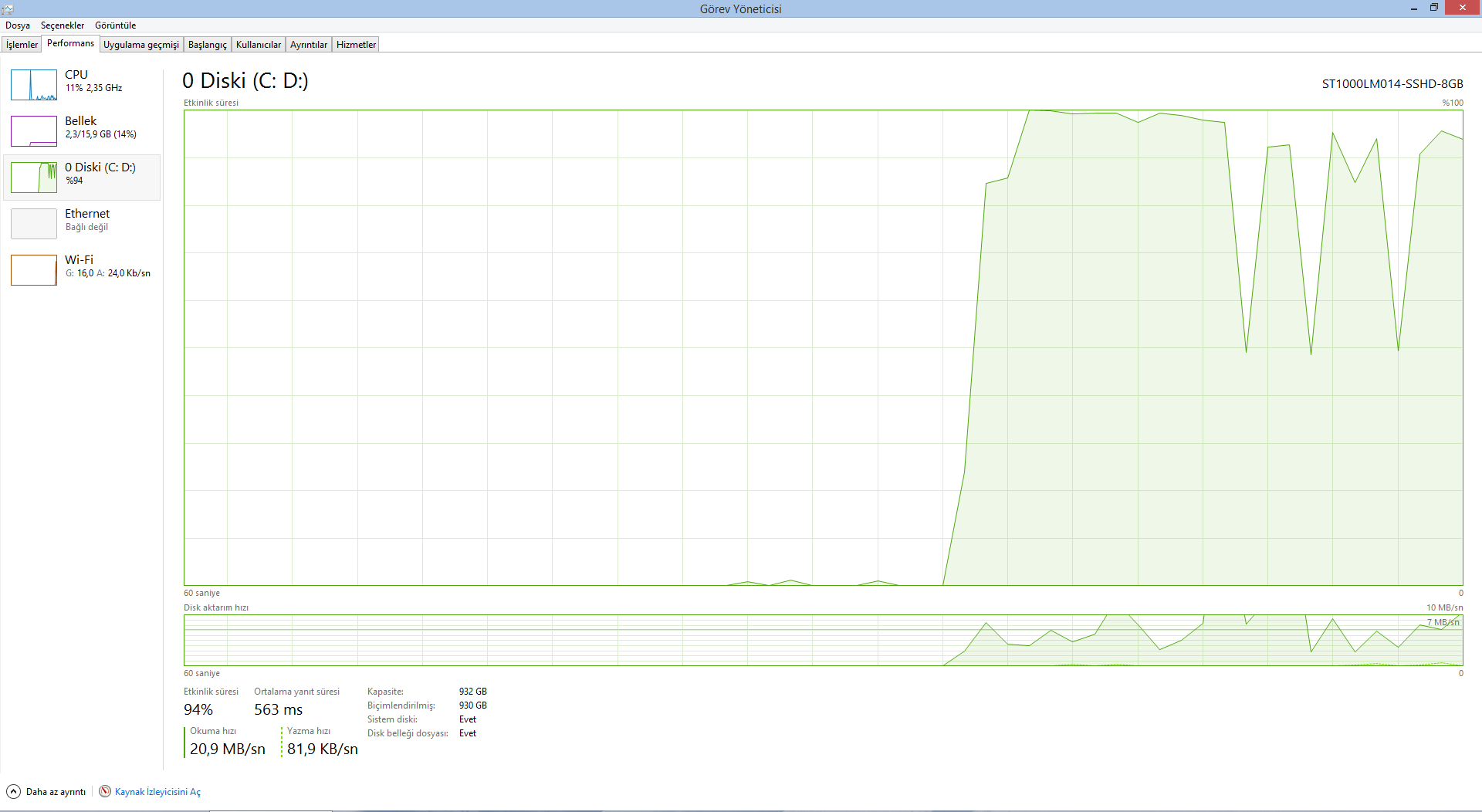Click the Kapasite label
Viewport: 1482px width, 812px height.
pyautogui.click(x=385, y=692)
